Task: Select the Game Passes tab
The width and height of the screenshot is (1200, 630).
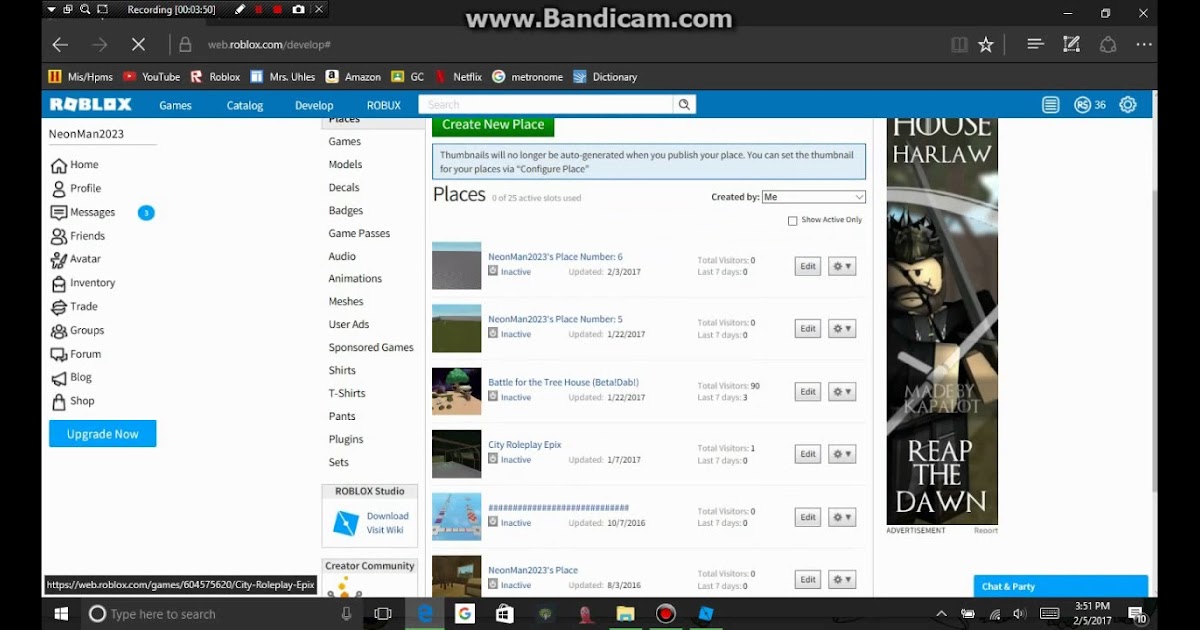Action: tap(359, 233)
